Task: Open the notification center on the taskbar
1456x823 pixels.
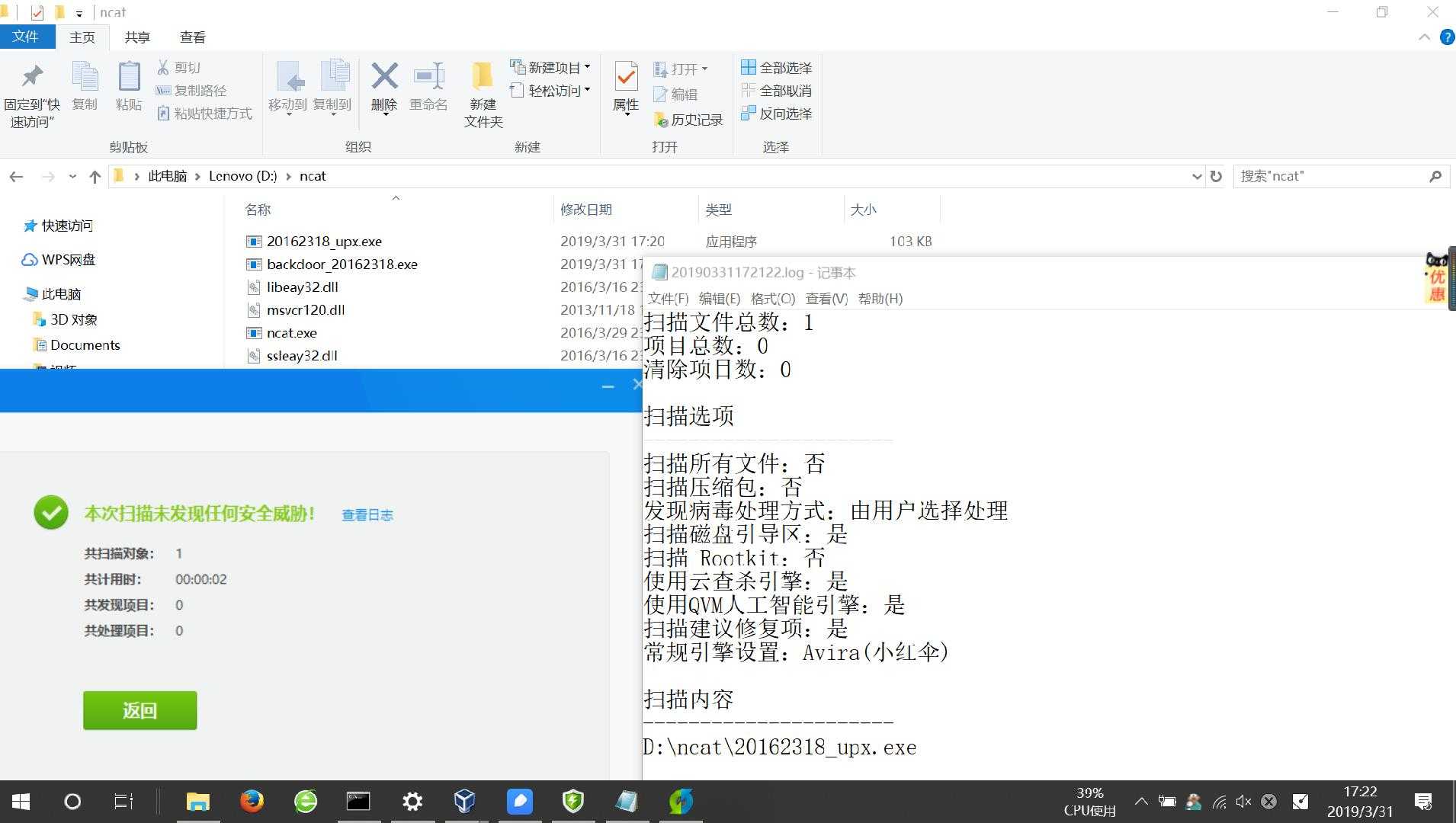Action: pos(1422,802)
